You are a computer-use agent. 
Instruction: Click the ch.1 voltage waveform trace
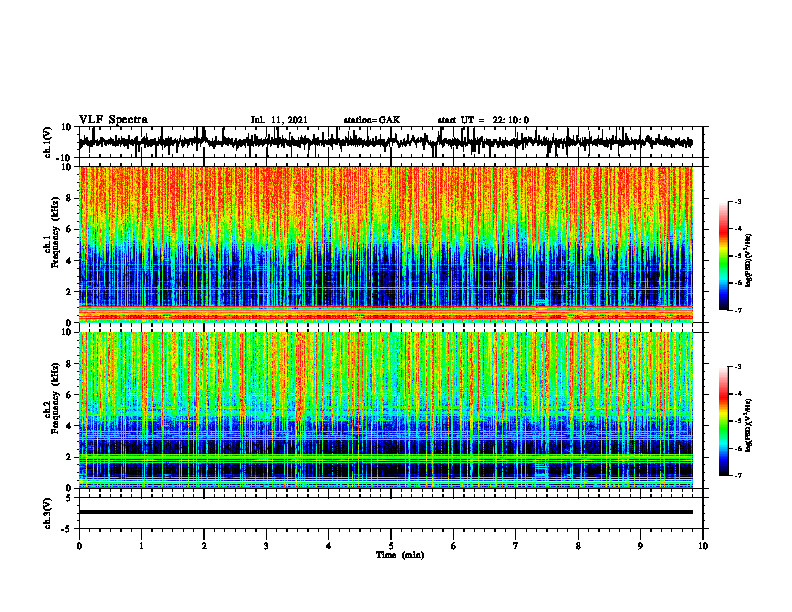[385, 142]
